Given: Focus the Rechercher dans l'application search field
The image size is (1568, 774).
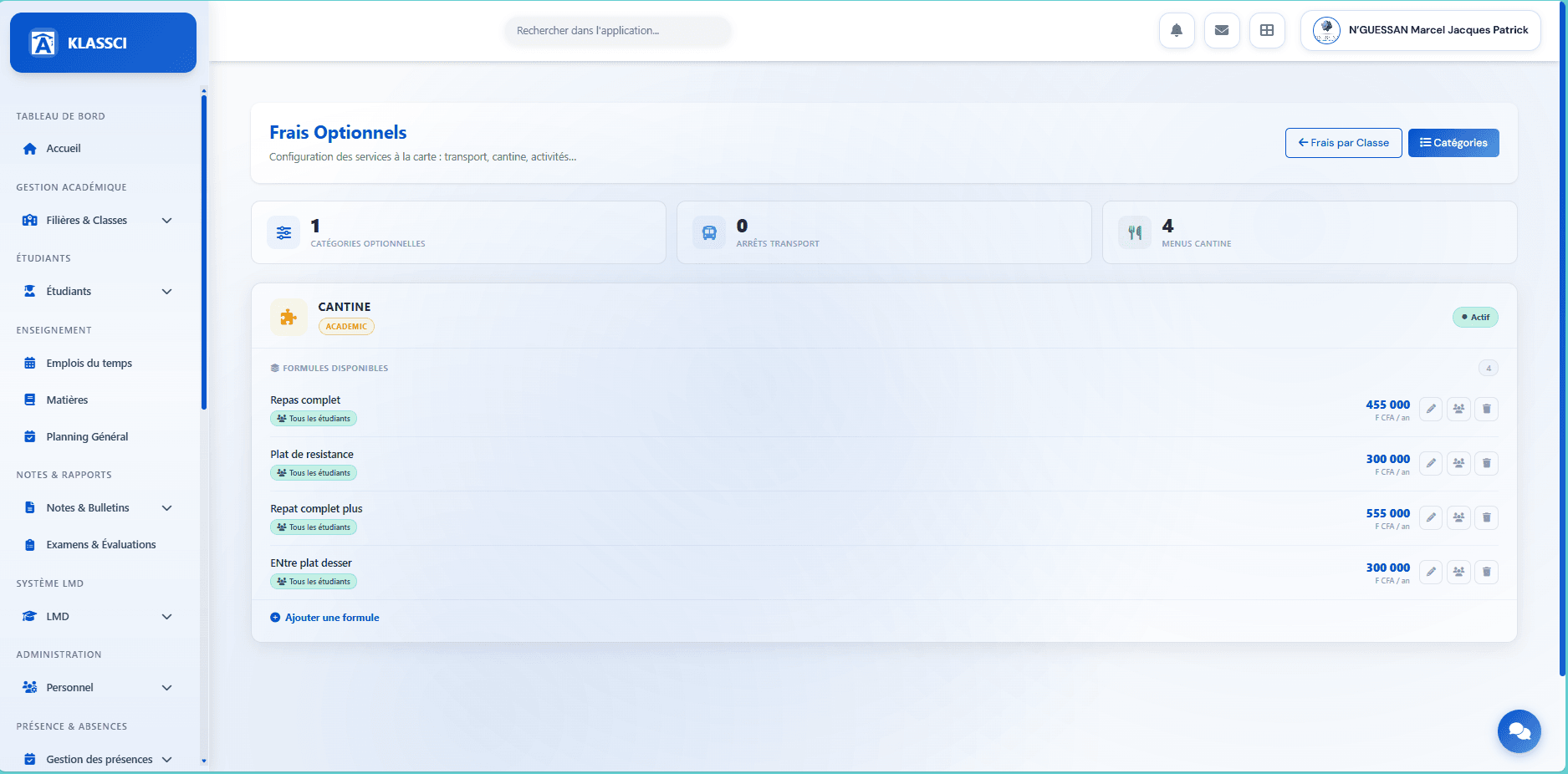Looking at the screenshot, I should point(617,31).
